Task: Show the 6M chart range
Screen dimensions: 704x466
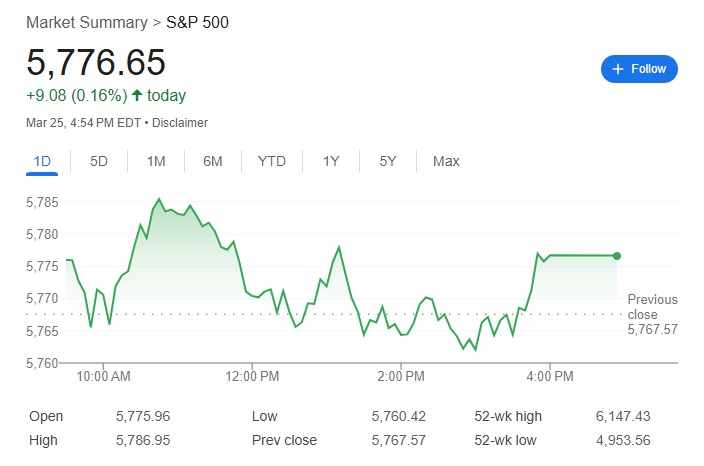Action: tap(213, 161)
